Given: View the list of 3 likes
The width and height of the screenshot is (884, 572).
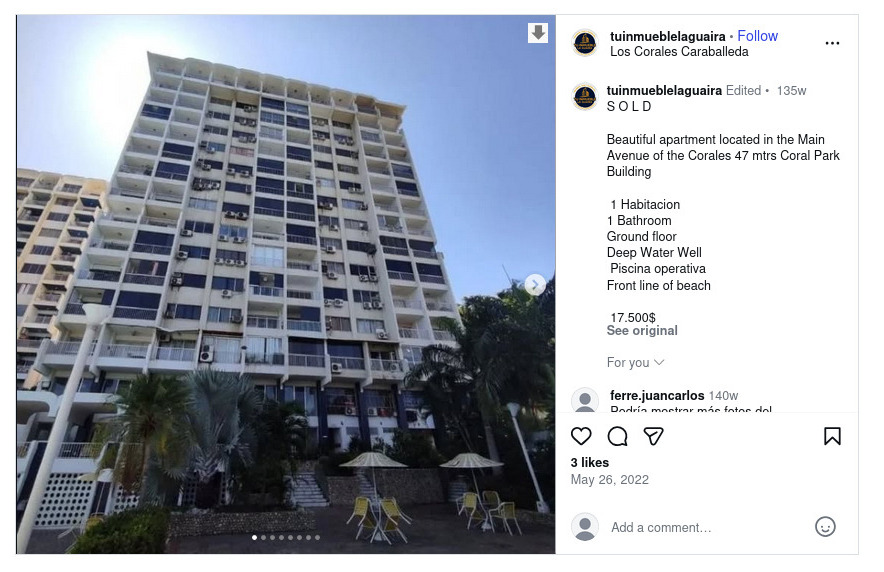Looking at the screenshot, I should click(x=590, y=463).
